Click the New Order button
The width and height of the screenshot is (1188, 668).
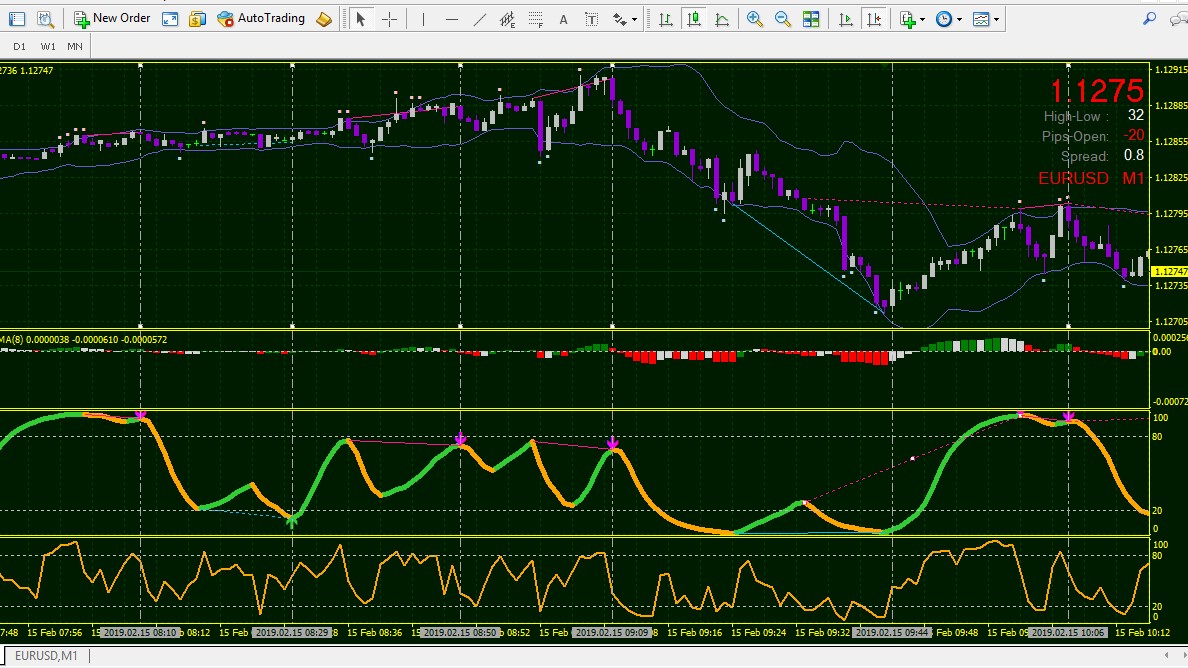[112, 19]
